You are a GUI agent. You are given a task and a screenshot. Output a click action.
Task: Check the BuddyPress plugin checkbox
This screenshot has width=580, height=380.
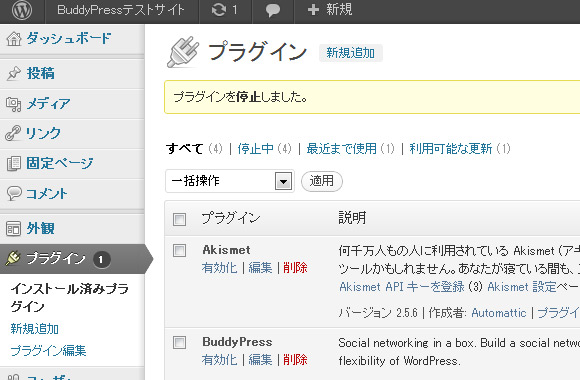(x=179, y=342)
